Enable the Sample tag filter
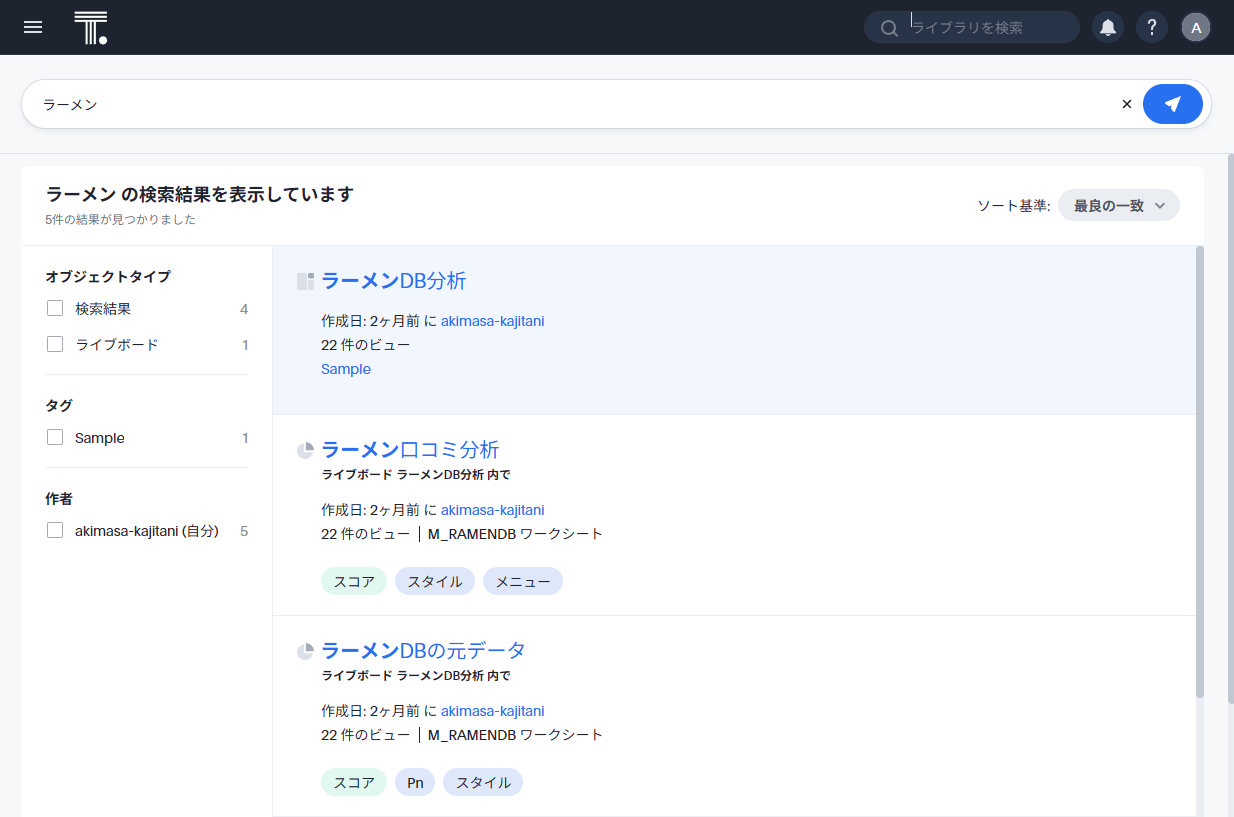This screenshot has height=817, width=1234. pyautogui.click(x=55, y=438)
